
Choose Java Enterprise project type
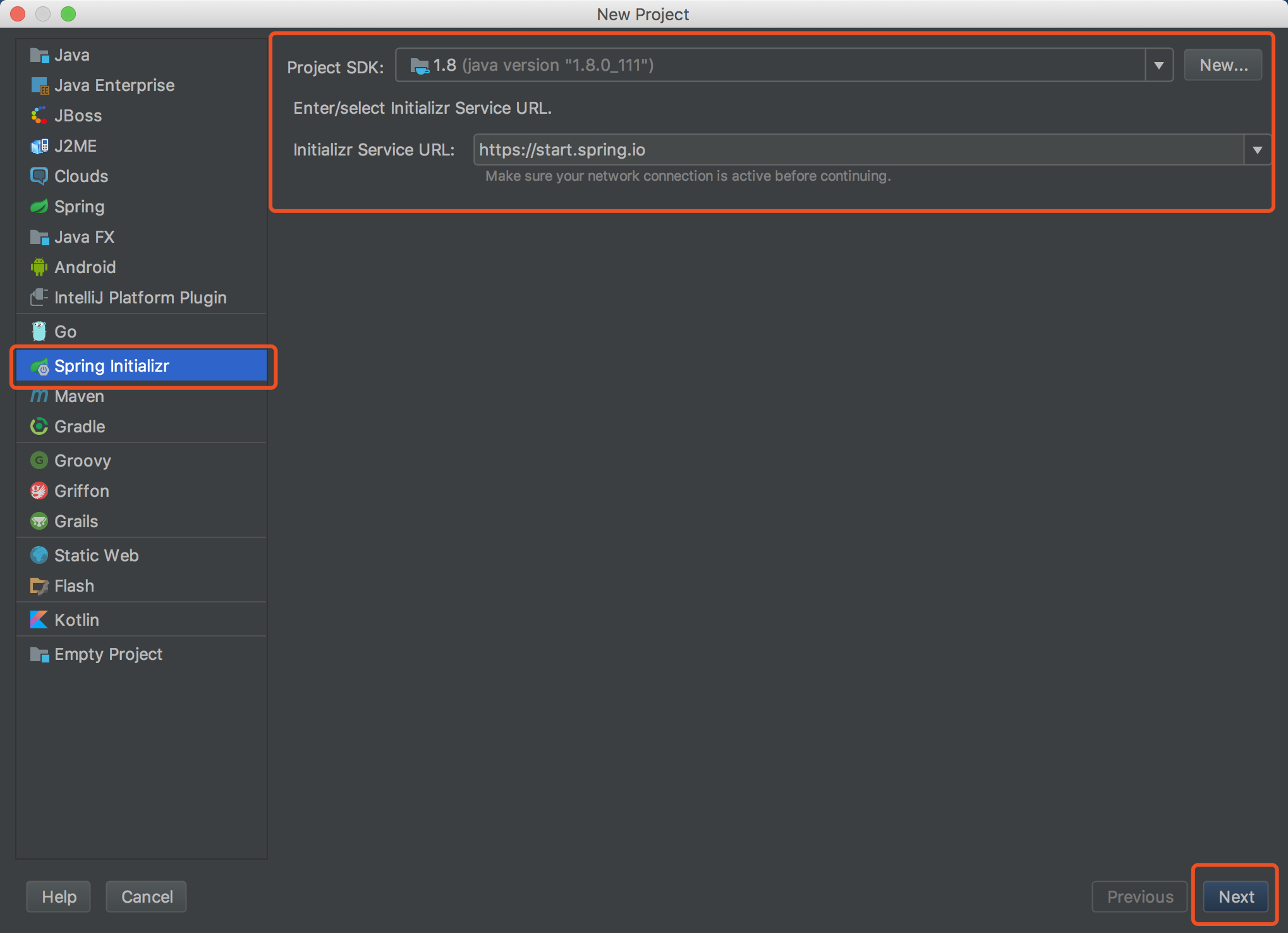(x=114, y=85)
